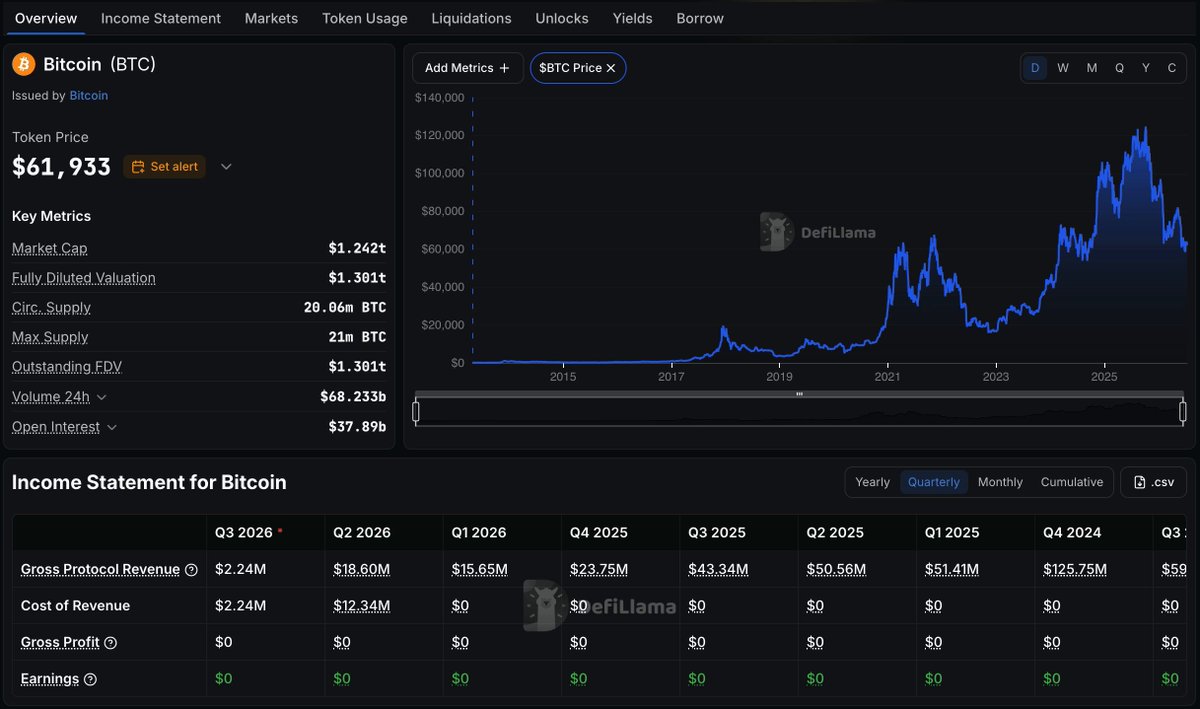Click the chart range slider track

[x=799, y=412]
